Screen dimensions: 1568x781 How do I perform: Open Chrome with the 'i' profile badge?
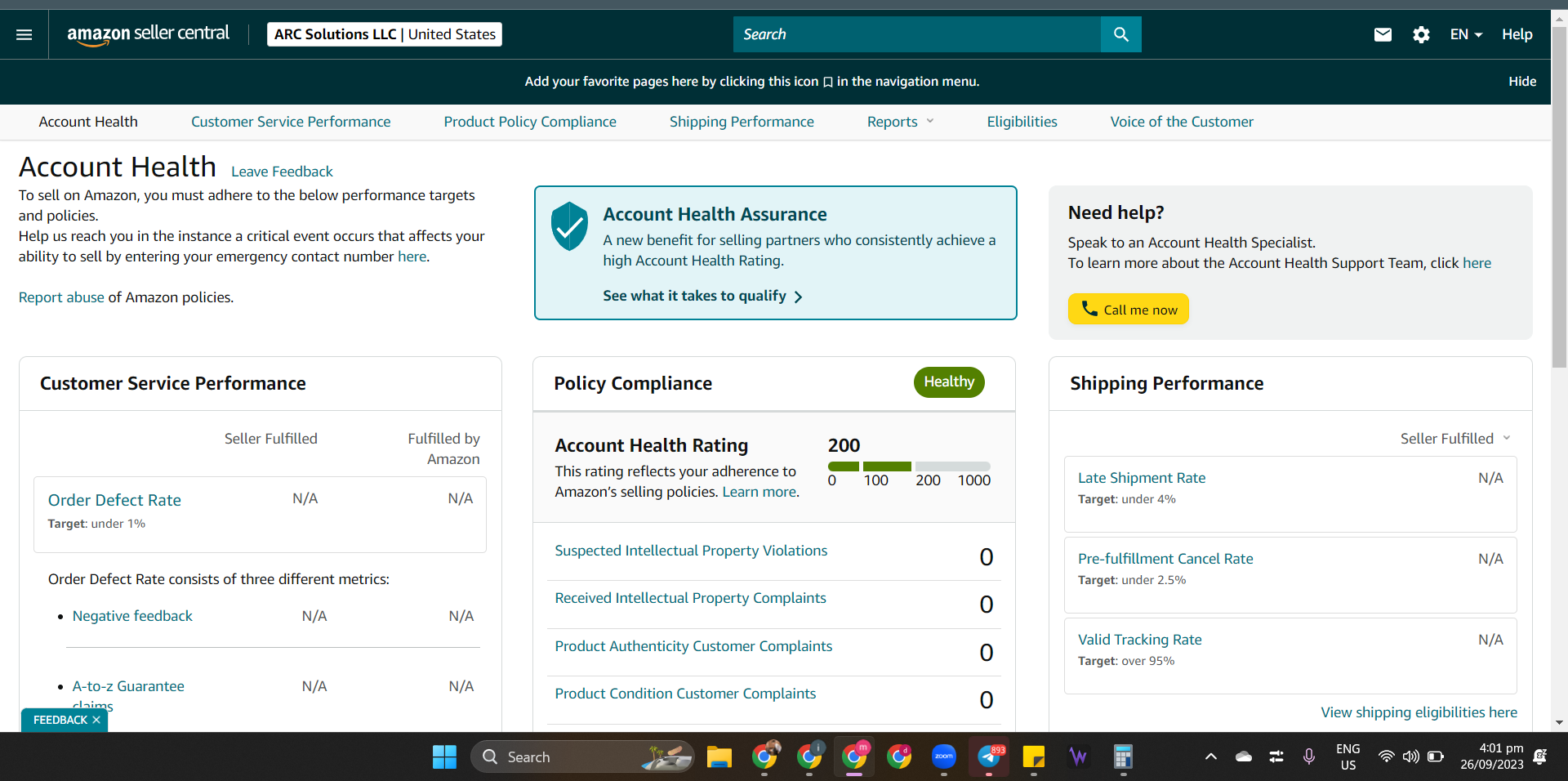pyautogui.click(x=810, y=757)
